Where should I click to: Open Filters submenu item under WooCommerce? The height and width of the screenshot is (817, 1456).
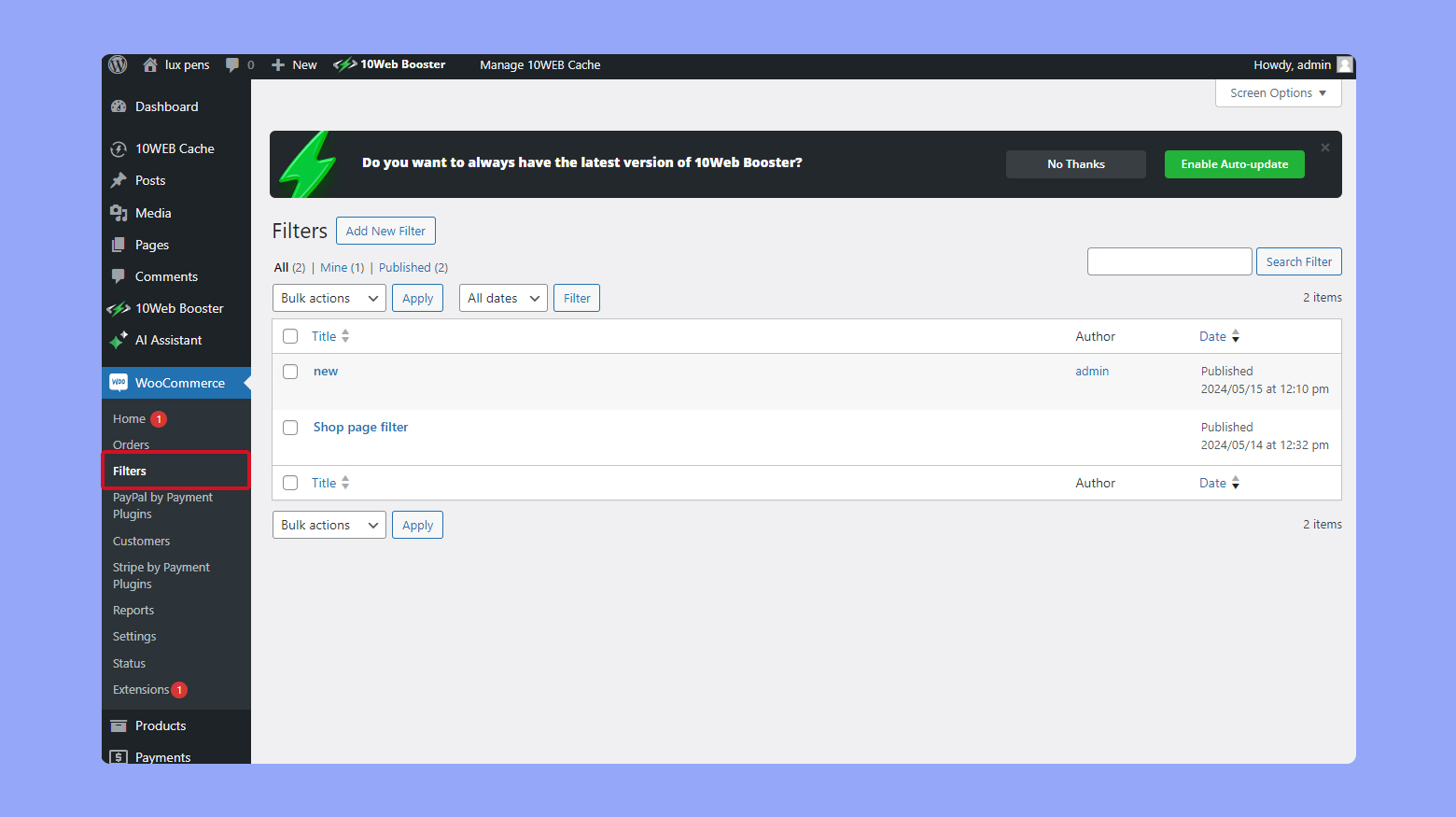[x=130, y=471]
